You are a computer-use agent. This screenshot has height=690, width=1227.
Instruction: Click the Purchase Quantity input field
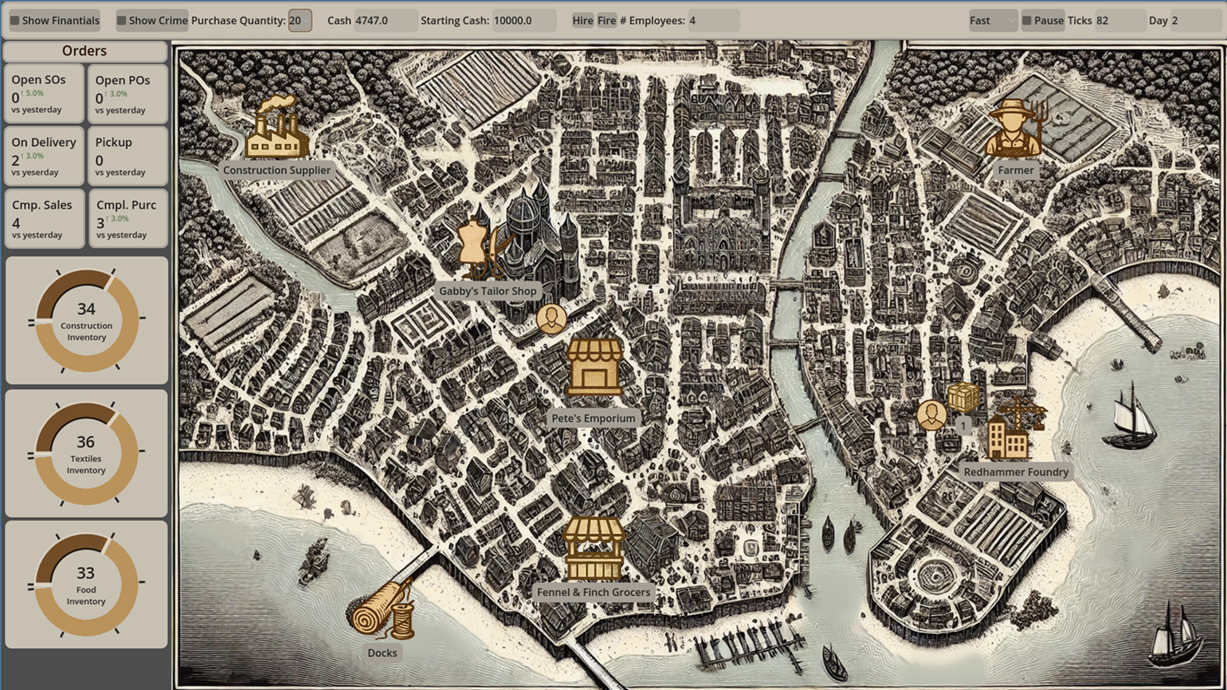point(300,20)
